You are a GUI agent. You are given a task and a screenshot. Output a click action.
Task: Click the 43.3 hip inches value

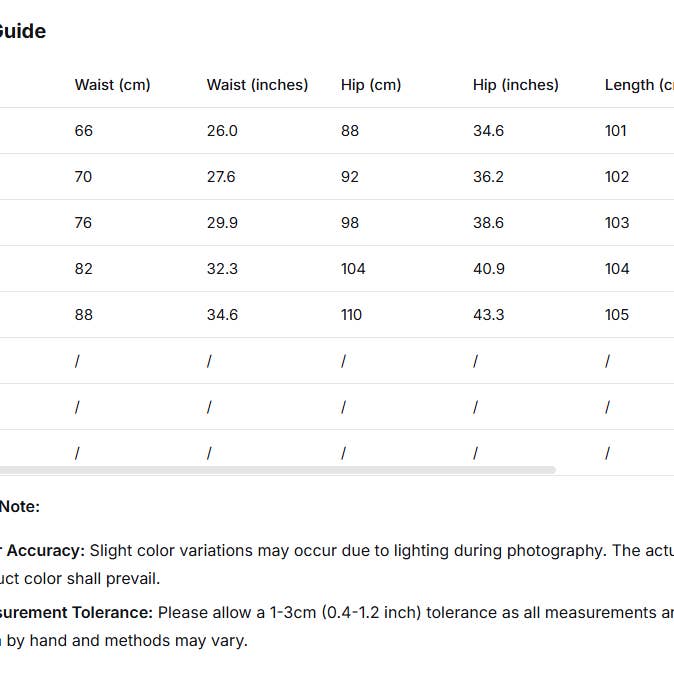tap(488, 315)
